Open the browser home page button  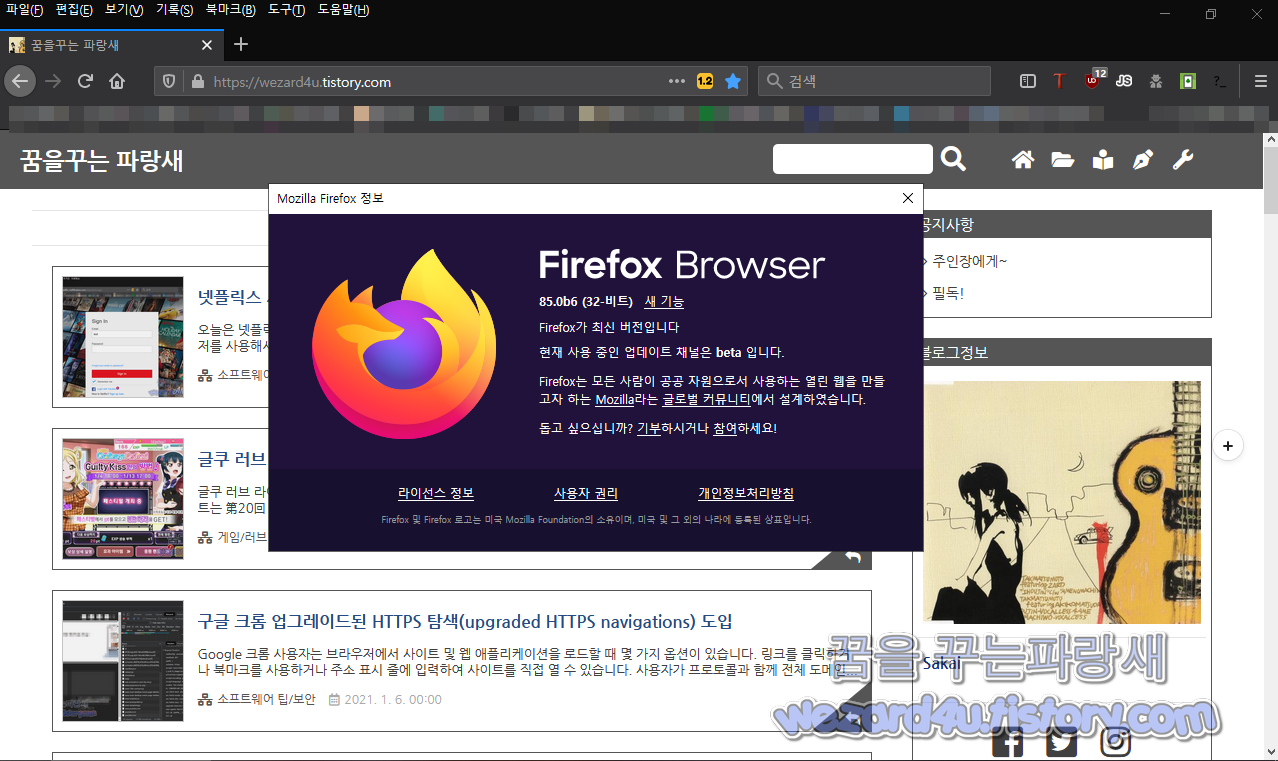click(117, 81)
